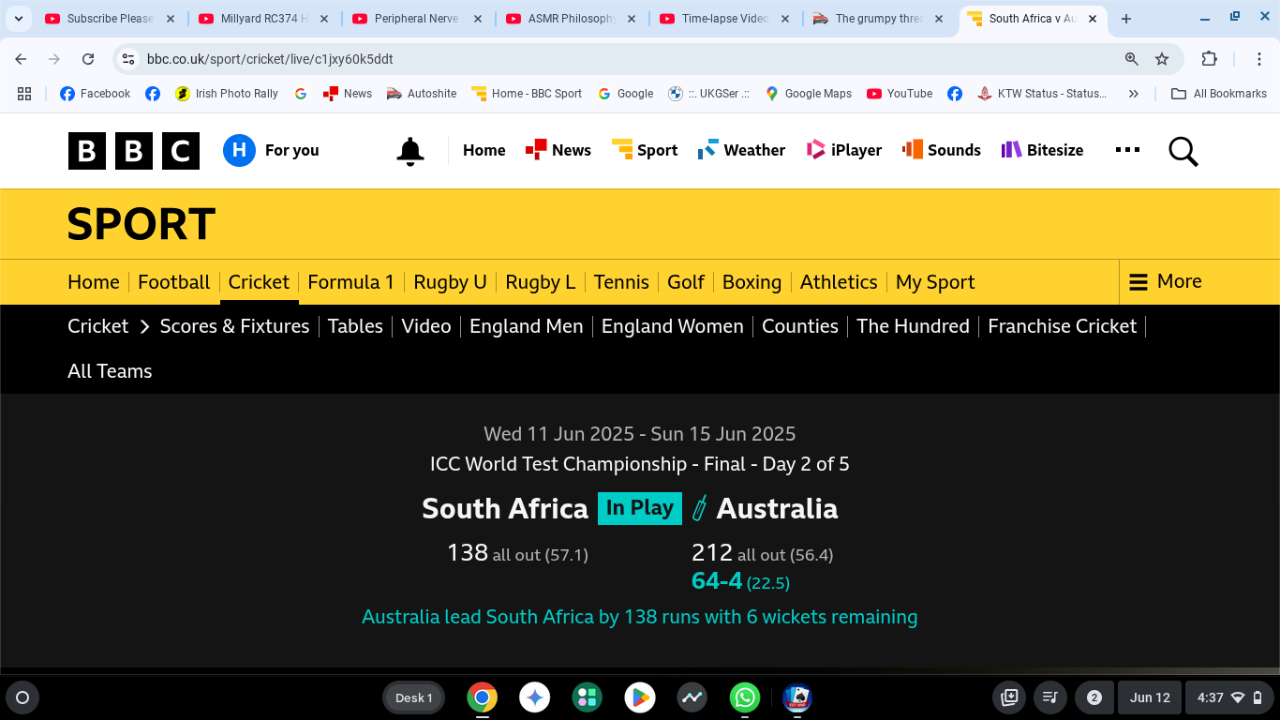This screenshot has height=720, width=1280.
Task: Open the BBC logo homepage link
Action: [133, 151]
